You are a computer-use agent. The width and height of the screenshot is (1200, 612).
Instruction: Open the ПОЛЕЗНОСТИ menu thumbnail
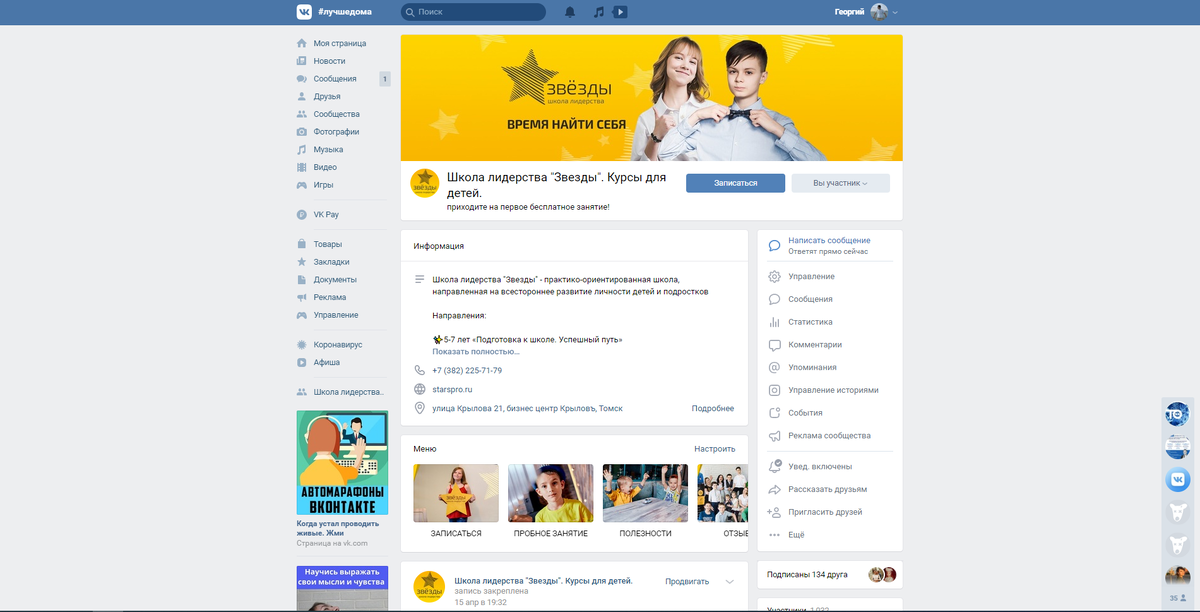645,493
